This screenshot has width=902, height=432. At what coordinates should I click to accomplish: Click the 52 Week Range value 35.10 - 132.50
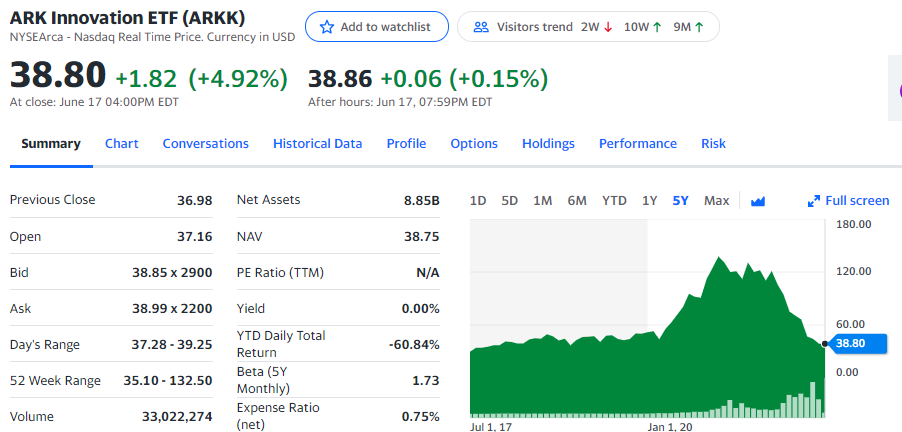click(x=168, y=381)
